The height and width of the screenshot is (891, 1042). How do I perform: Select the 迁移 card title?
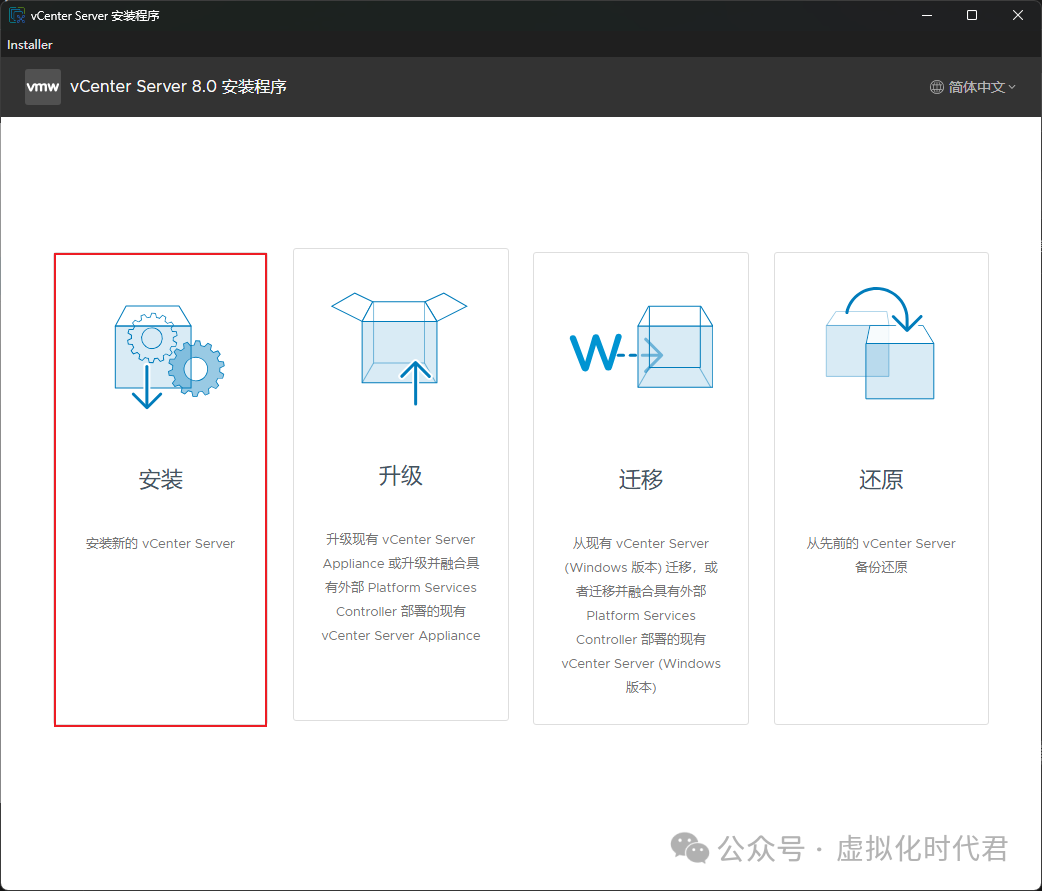pos(641,479)
